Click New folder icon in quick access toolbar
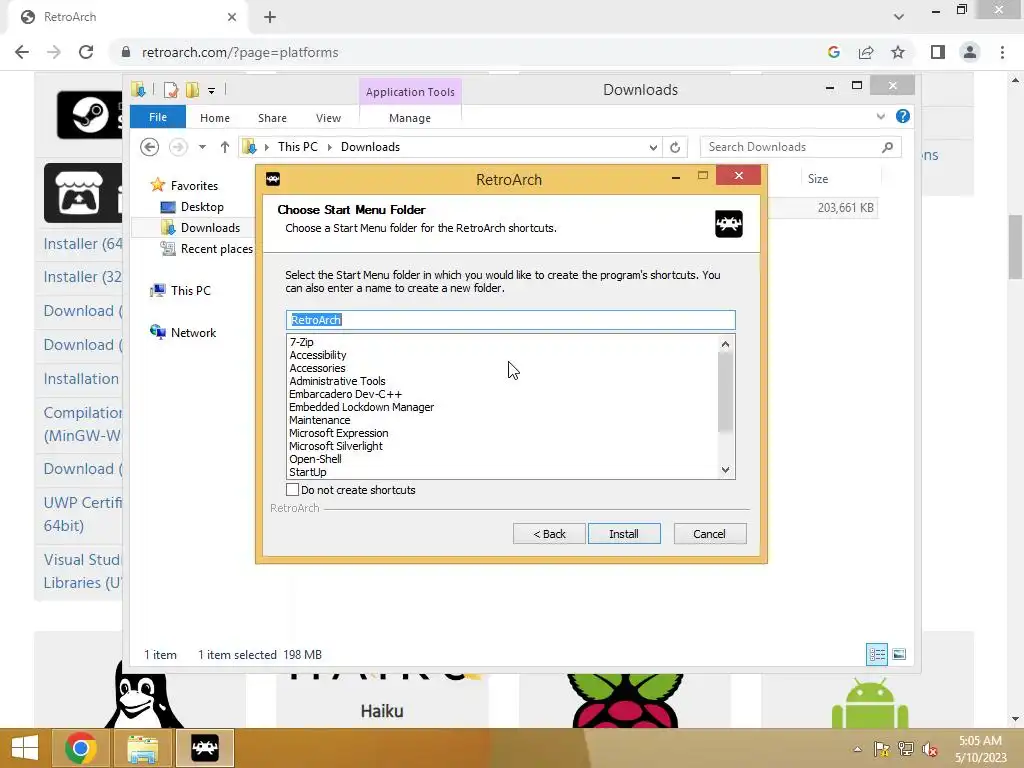This screenshot has width=1024, height=768. point(193,90)
